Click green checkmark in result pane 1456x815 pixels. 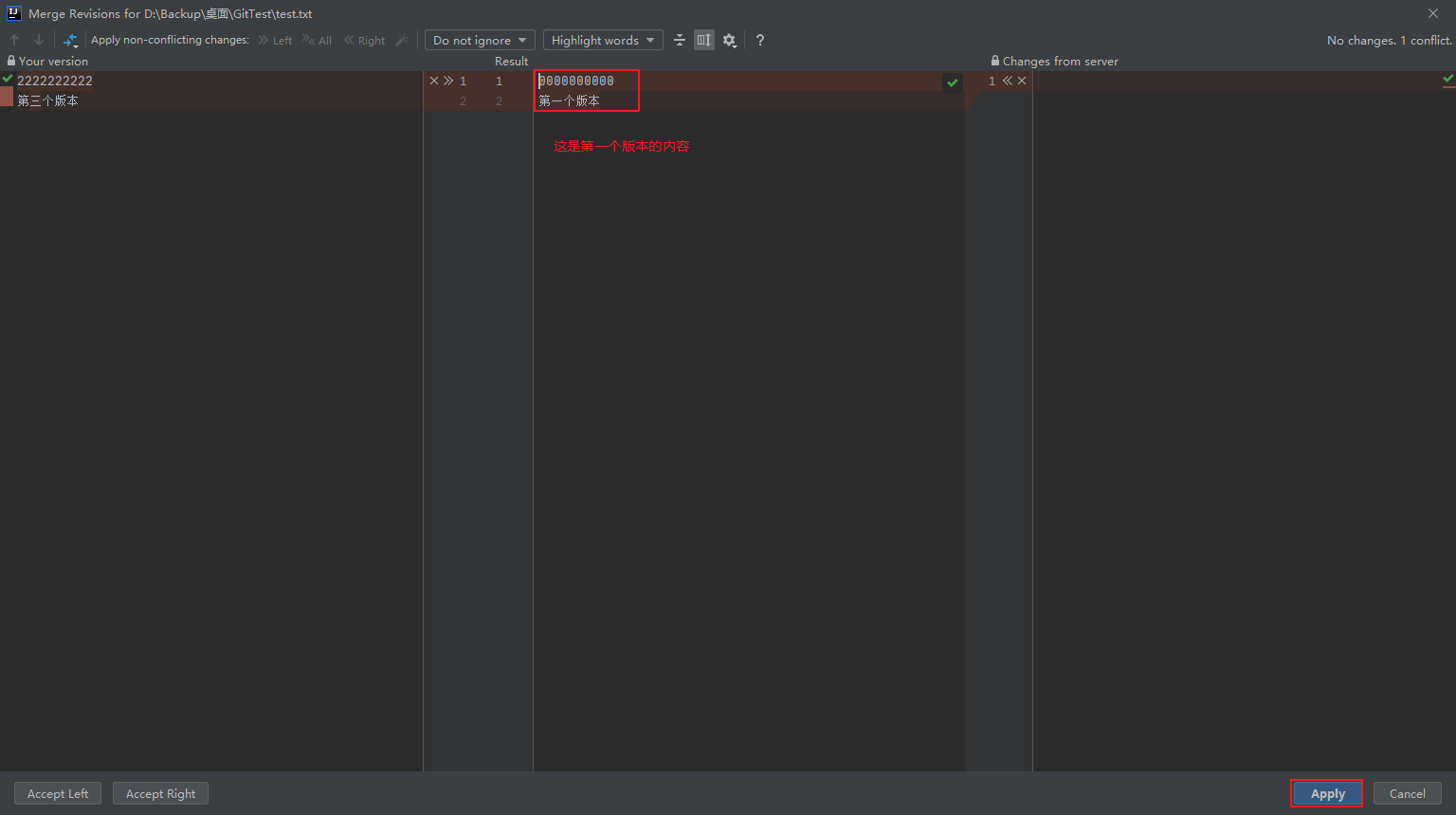[953, 82]
